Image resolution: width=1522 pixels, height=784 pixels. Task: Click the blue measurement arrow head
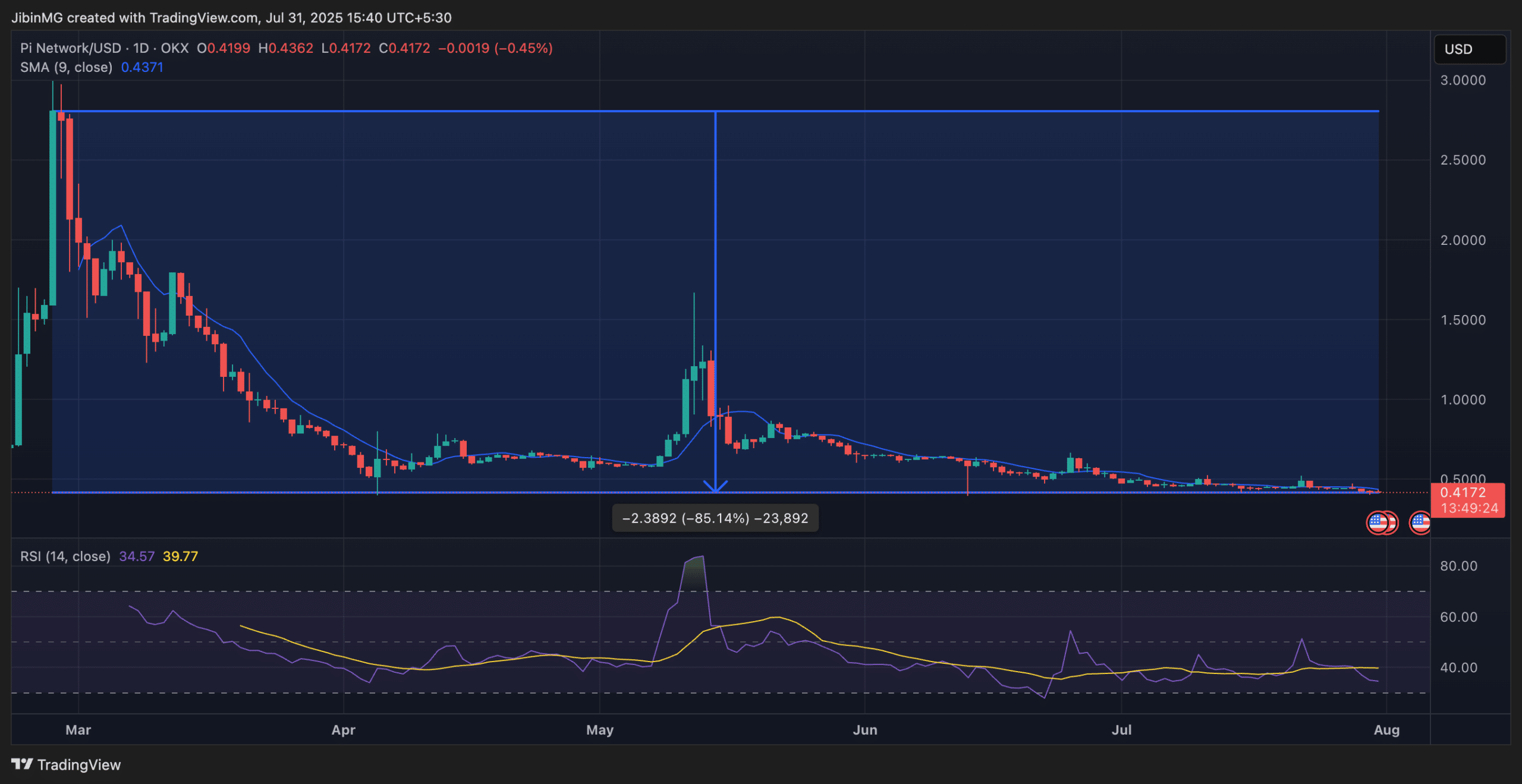coord(715,486)
